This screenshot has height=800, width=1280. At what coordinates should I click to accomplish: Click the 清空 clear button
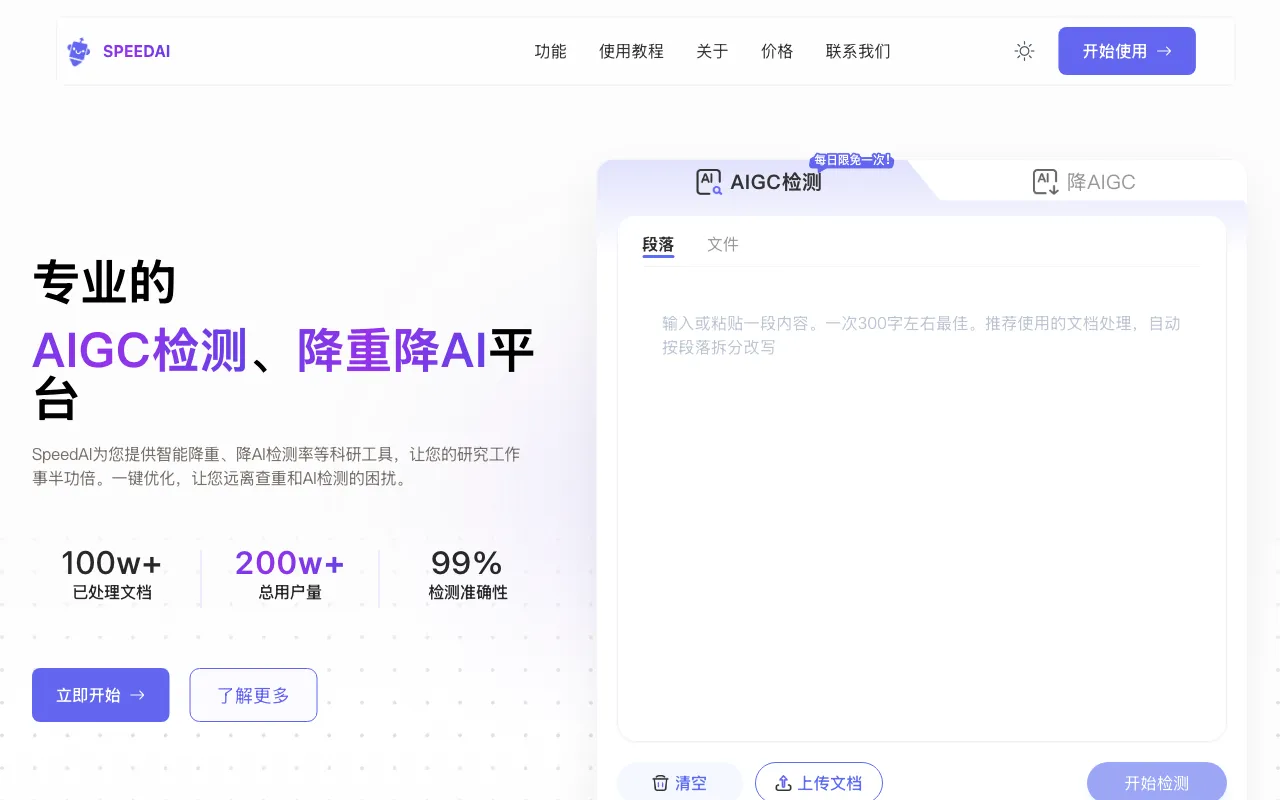(680, 783)
